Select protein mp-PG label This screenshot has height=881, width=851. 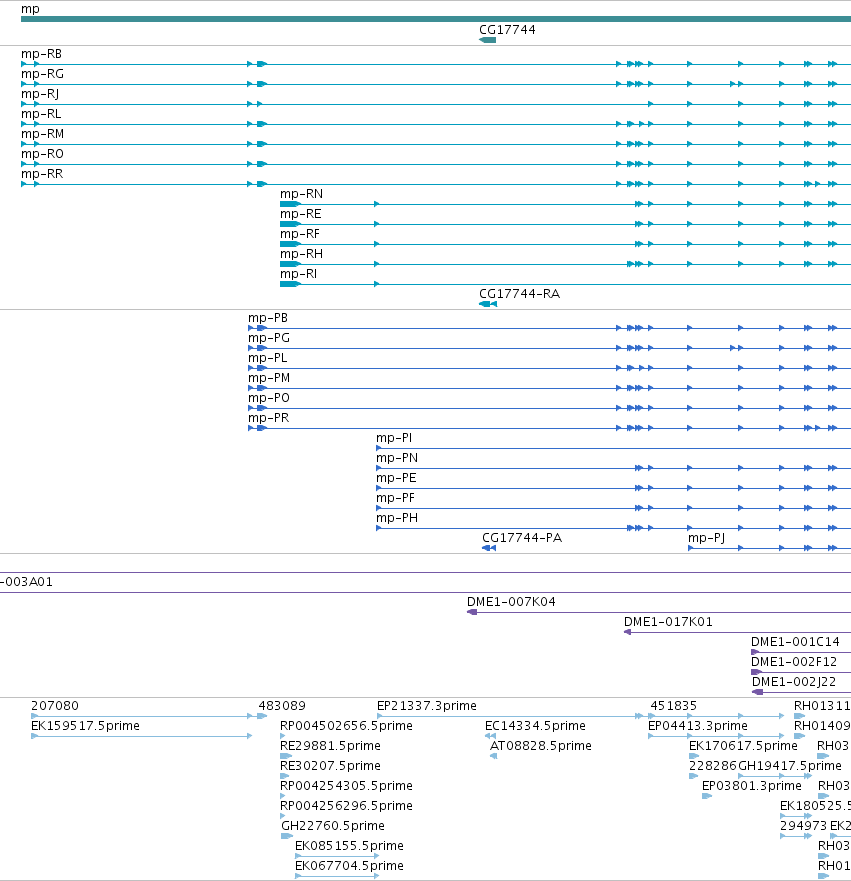point(269,338)
